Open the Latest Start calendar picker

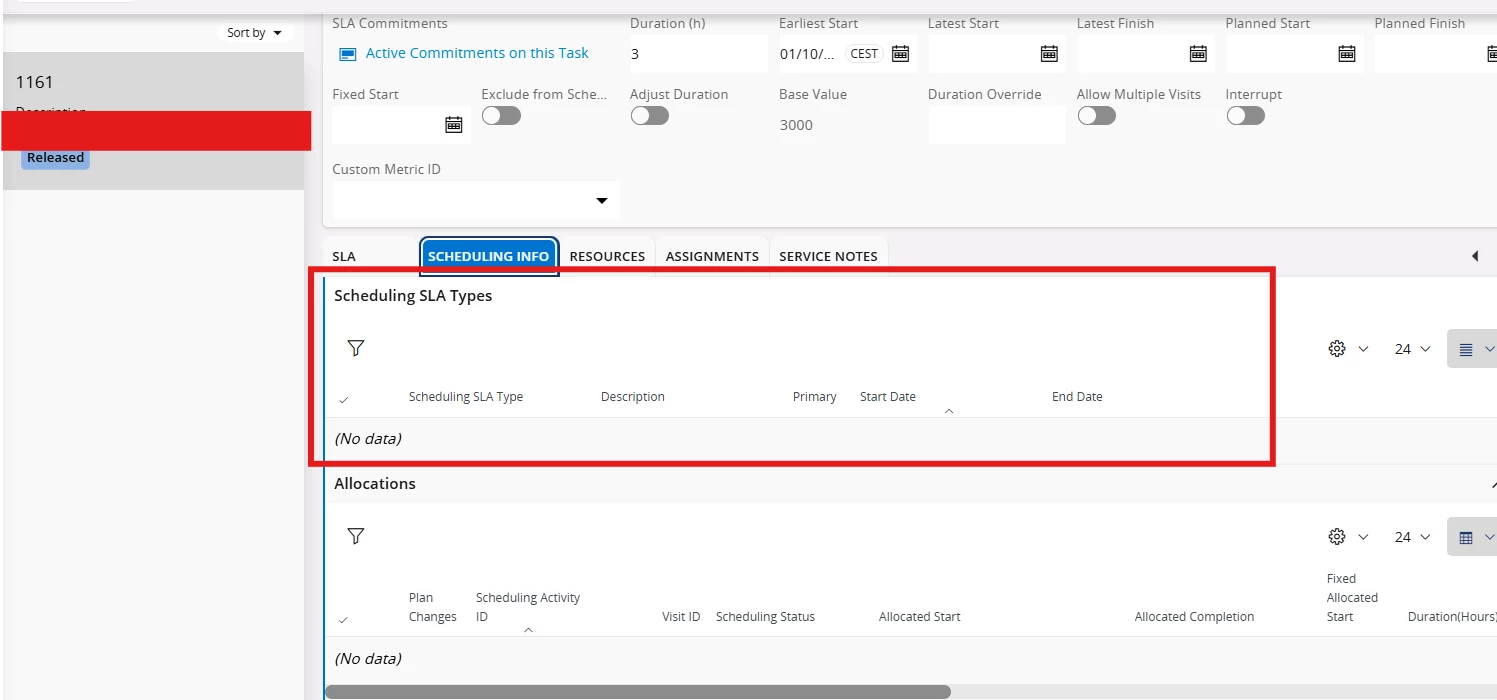pos(1049,54)
